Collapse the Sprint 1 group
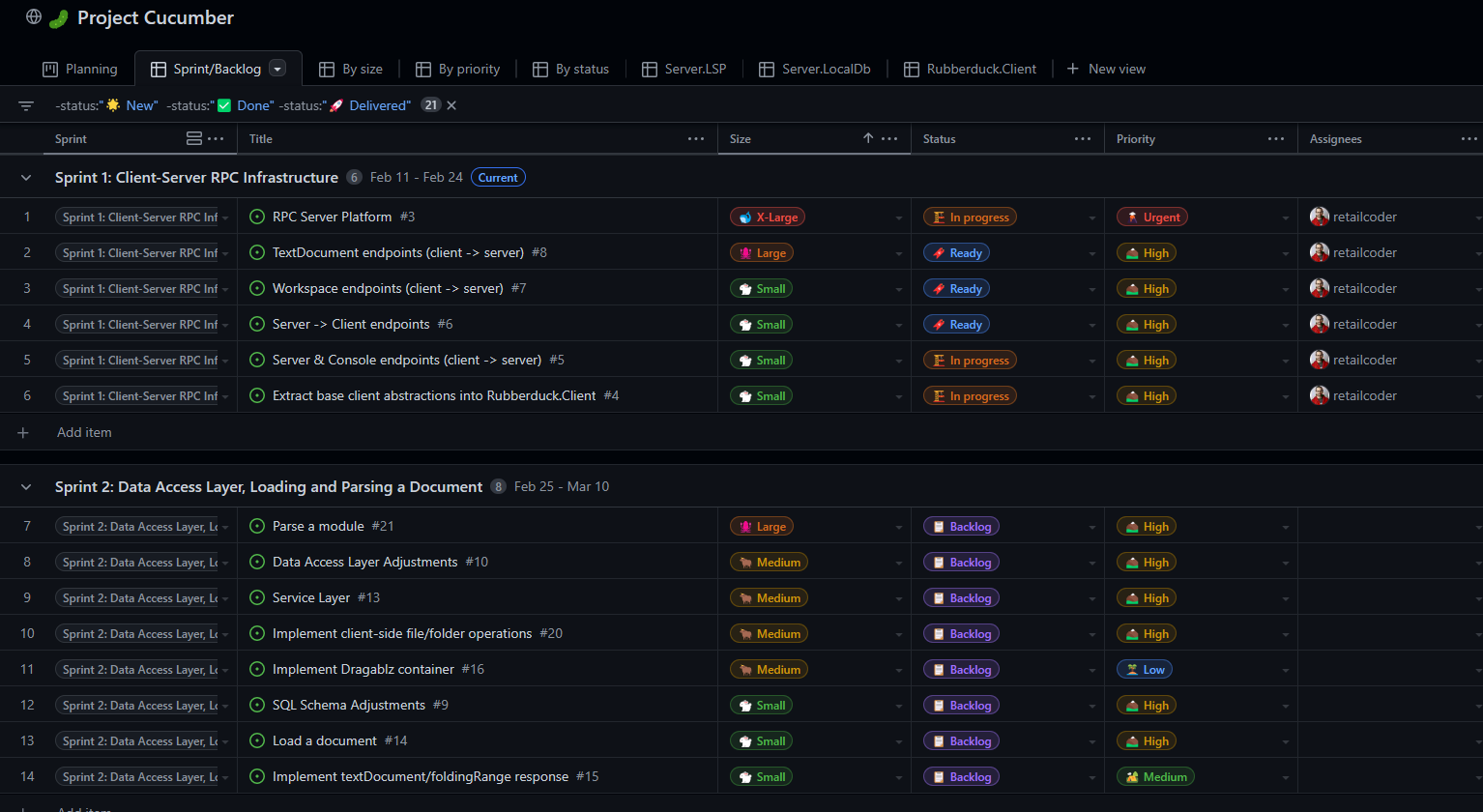This screenshot has height=812, width=1483. (26, 178)
